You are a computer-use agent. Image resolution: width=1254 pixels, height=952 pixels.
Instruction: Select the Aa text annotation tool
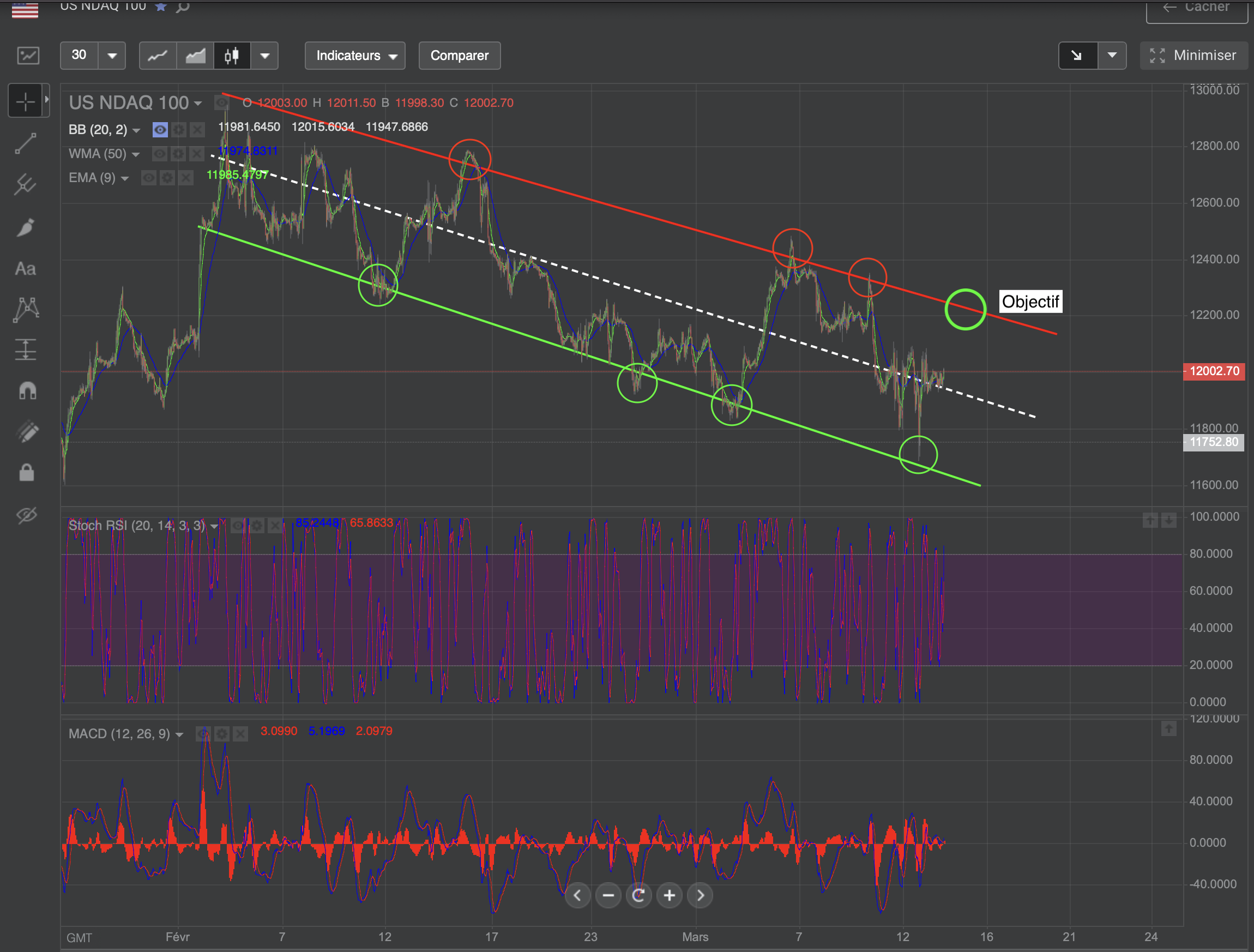click(26, 269)
